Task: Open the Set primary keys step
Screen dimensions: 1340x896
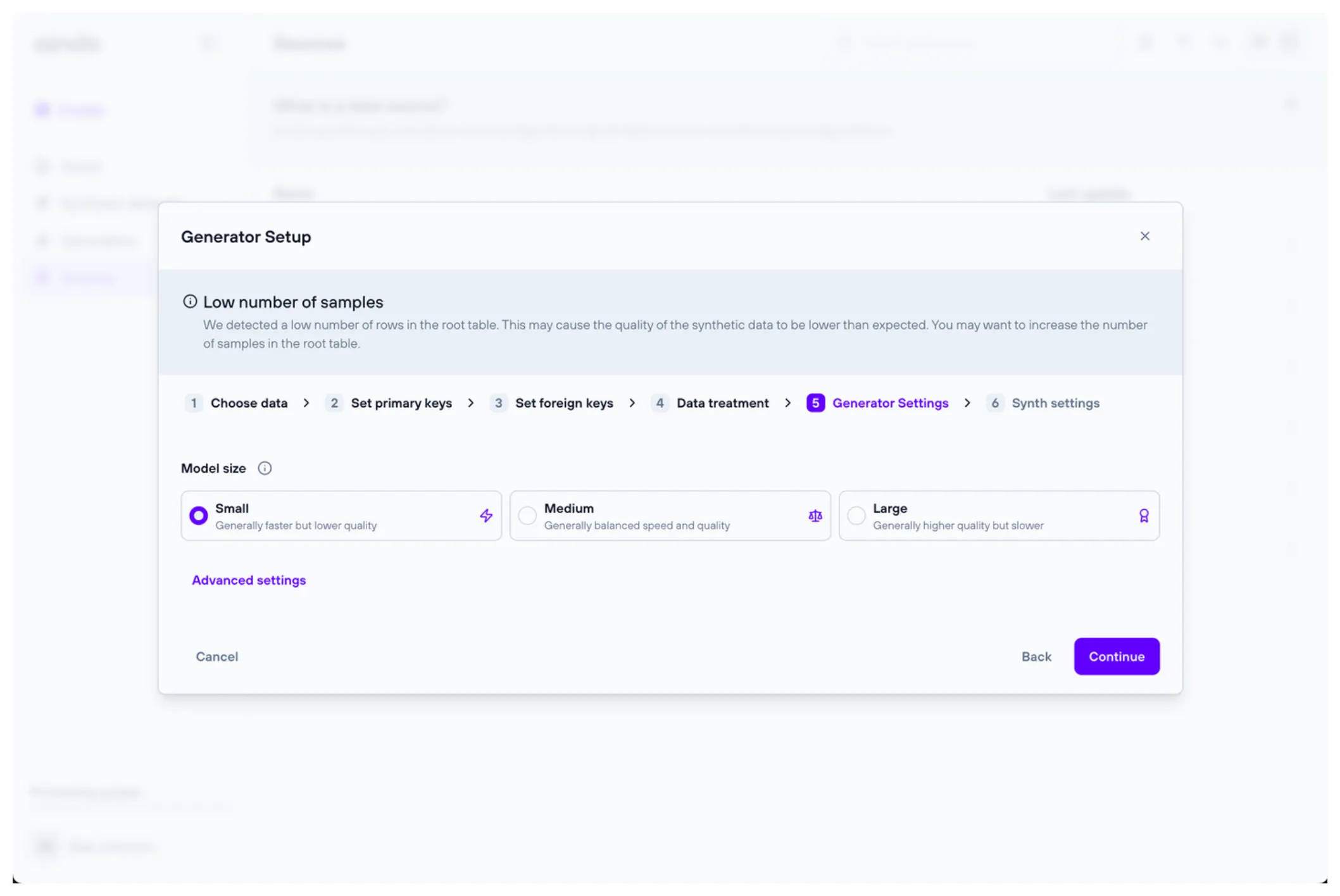Action: tap(401, 403)
